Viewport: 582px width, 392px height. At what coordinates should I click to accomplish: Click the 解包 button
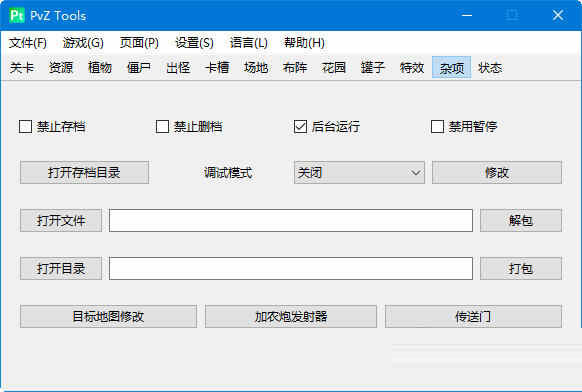[x=521, y=220]
